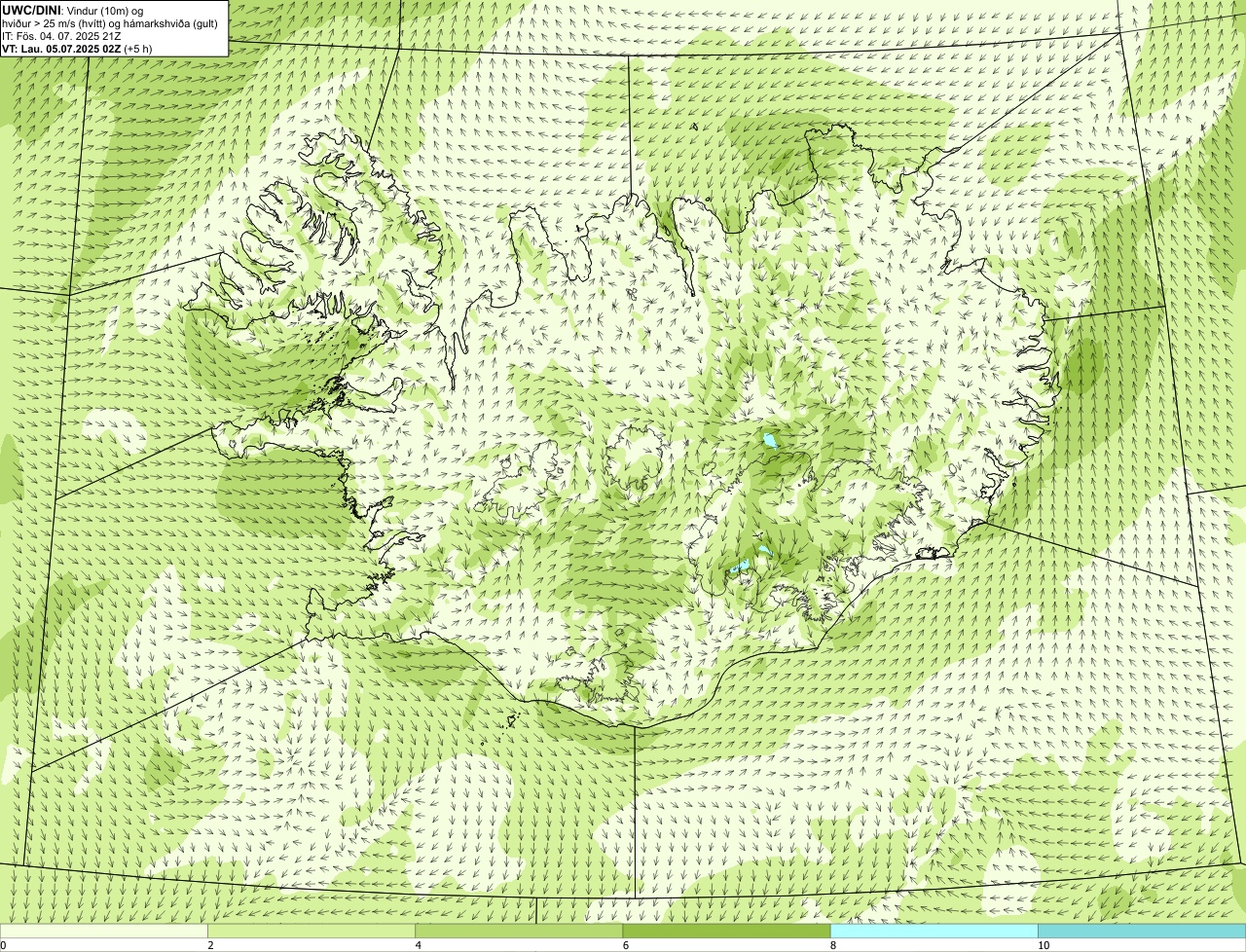Click the scale label '6'
The width and height of the screenshot is (1246, 952).
click(x=625, y=945)
